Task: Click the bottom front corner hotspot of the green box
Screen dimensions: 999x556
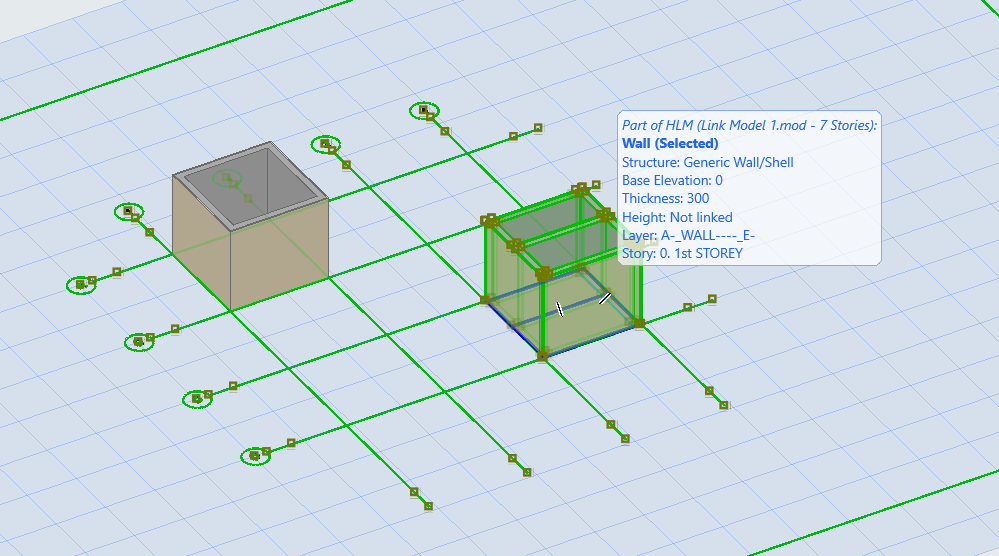Action: click(x=543, y=355)
